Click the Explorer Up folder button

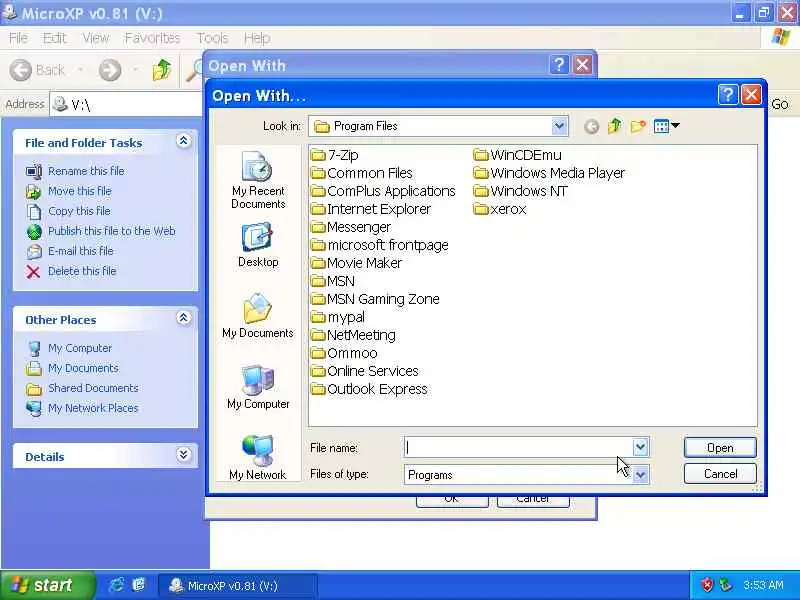[162, 70]
